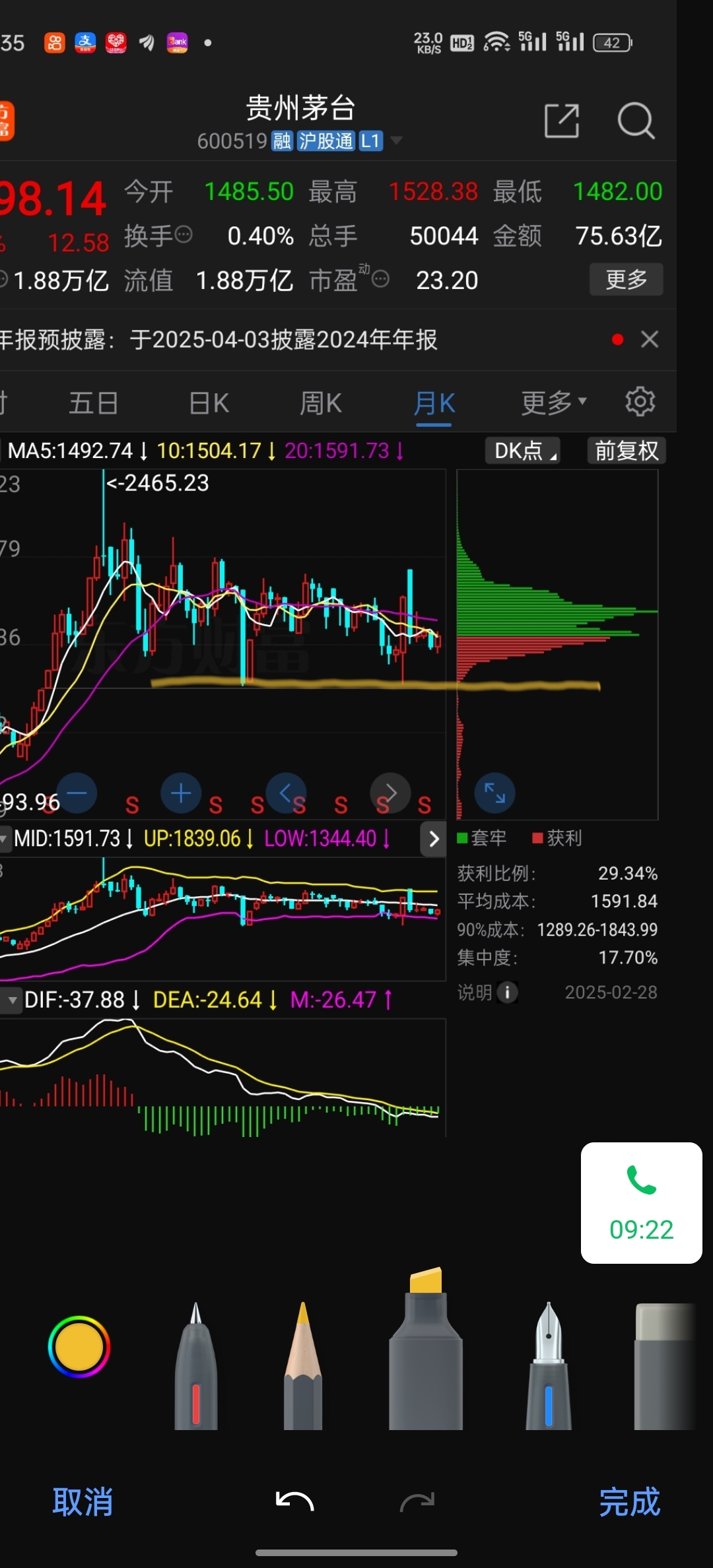
Task: Open the 年报预披露 notice text
Action: [x=219, y=340]
